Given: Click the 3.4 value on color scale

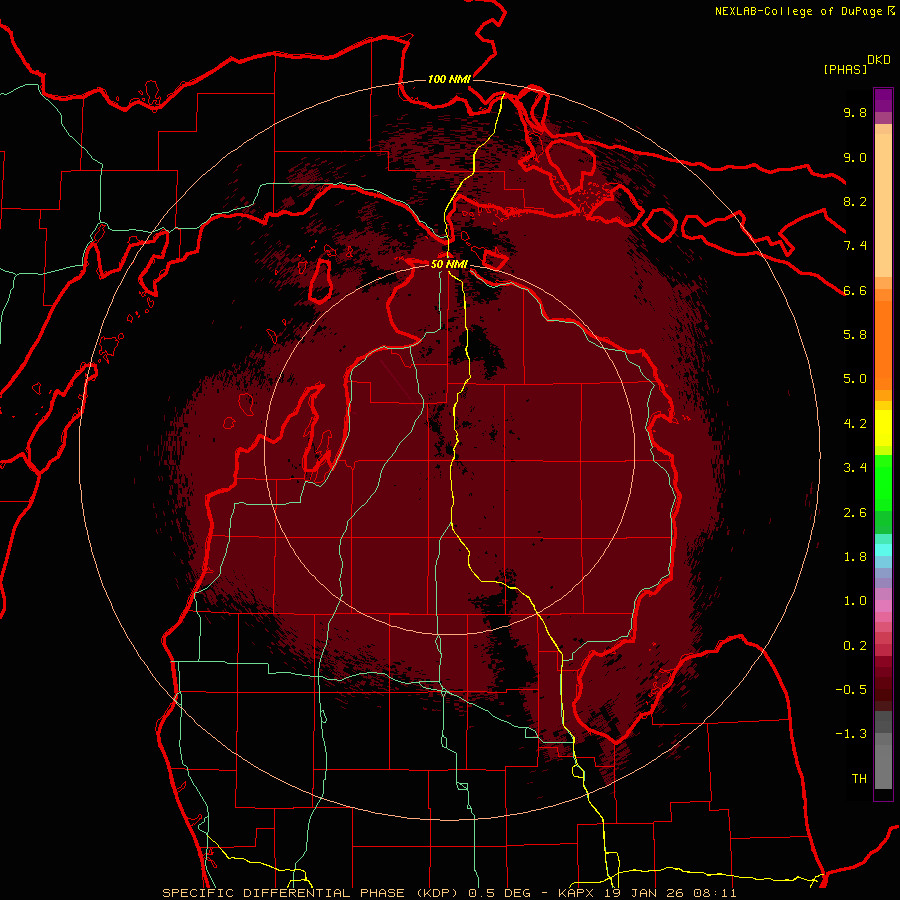Looking at the screenshot, I should pos(855,468).
